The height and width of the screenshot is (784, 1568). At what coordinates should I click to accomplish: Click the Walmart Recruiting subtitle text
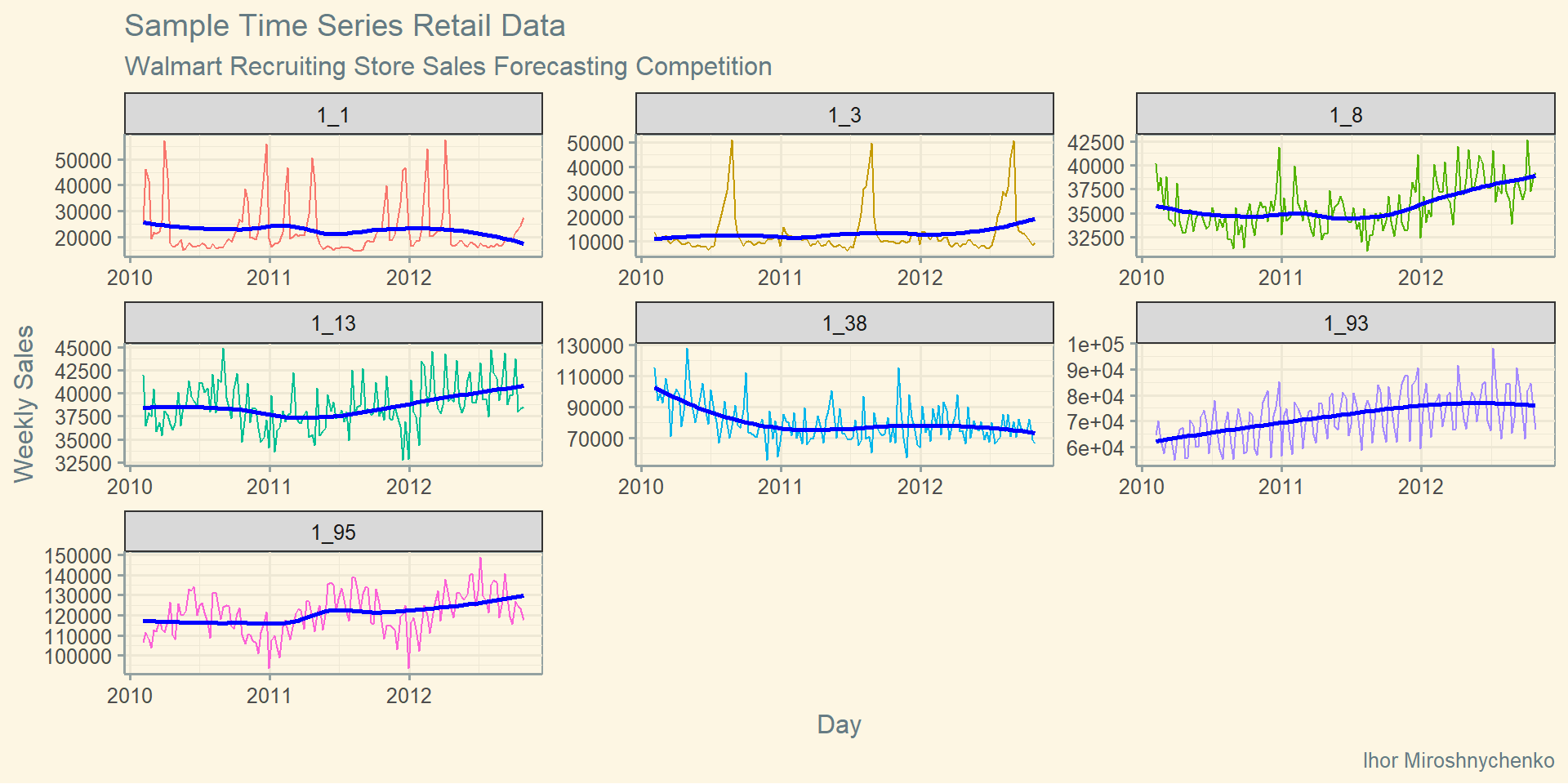point(448,66)
